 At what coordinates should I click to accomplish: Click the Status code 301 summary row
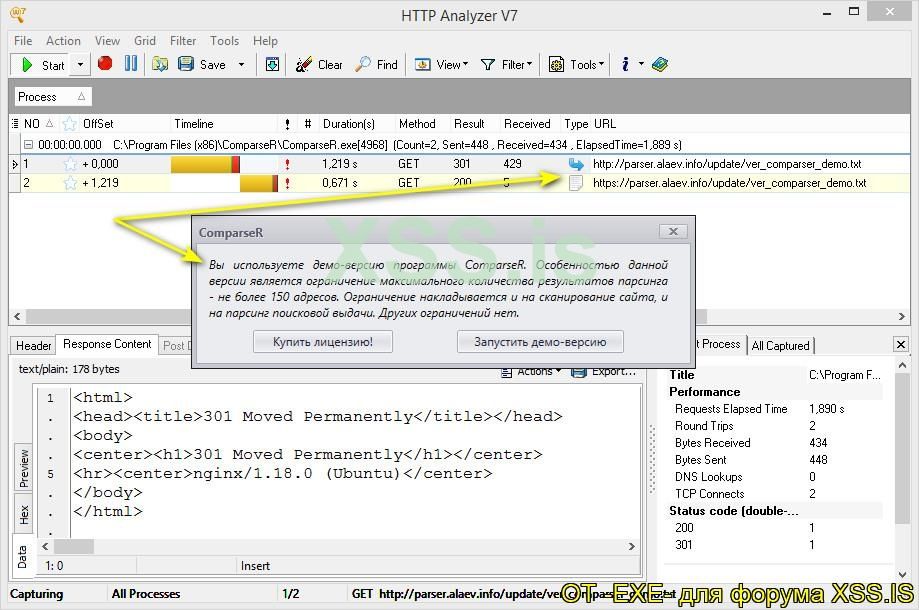(775, 545)
